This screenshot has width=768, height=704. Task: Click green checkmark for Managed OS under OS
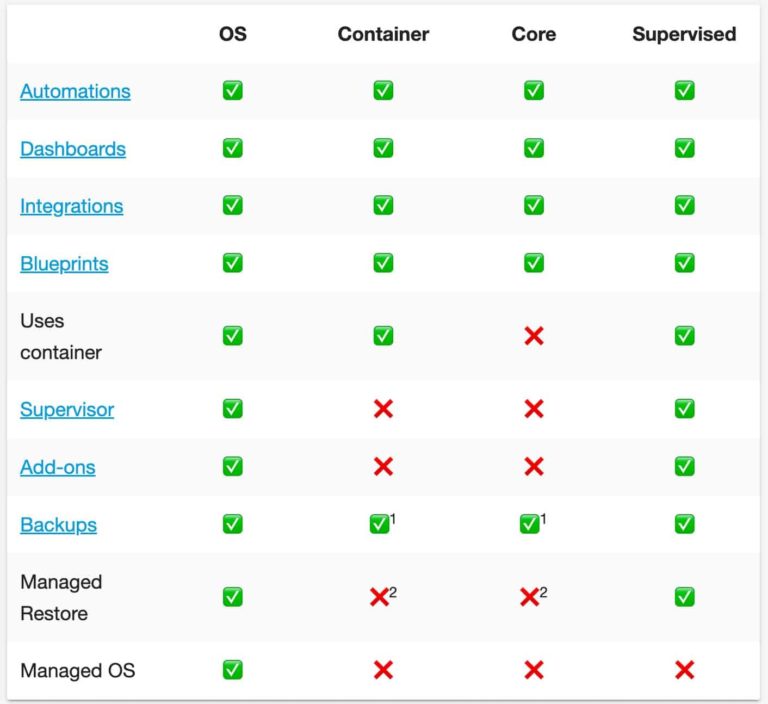[233, 670]
